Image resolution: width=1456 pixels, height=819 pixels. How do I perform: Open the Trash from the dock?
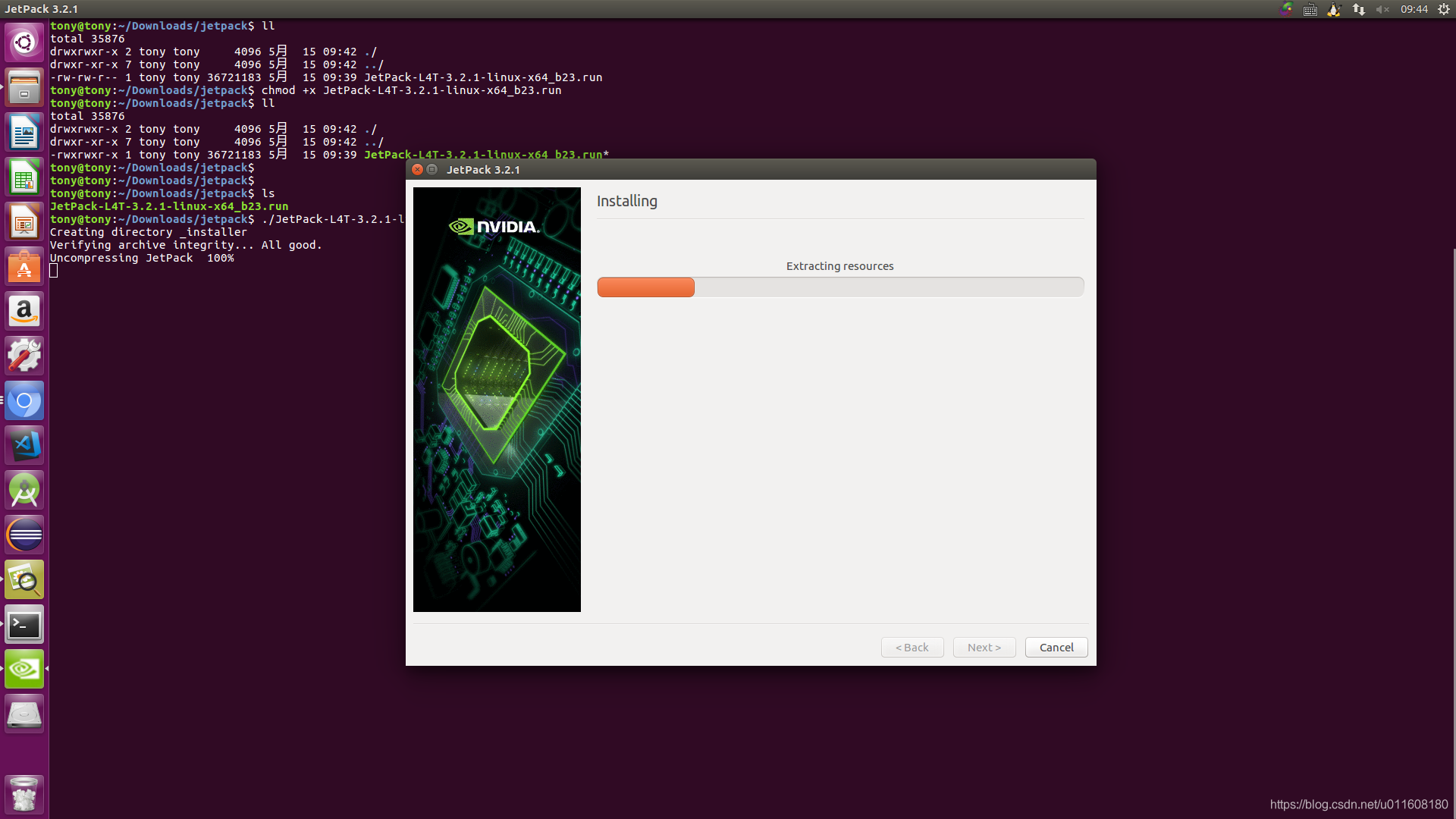pos(24,794)
